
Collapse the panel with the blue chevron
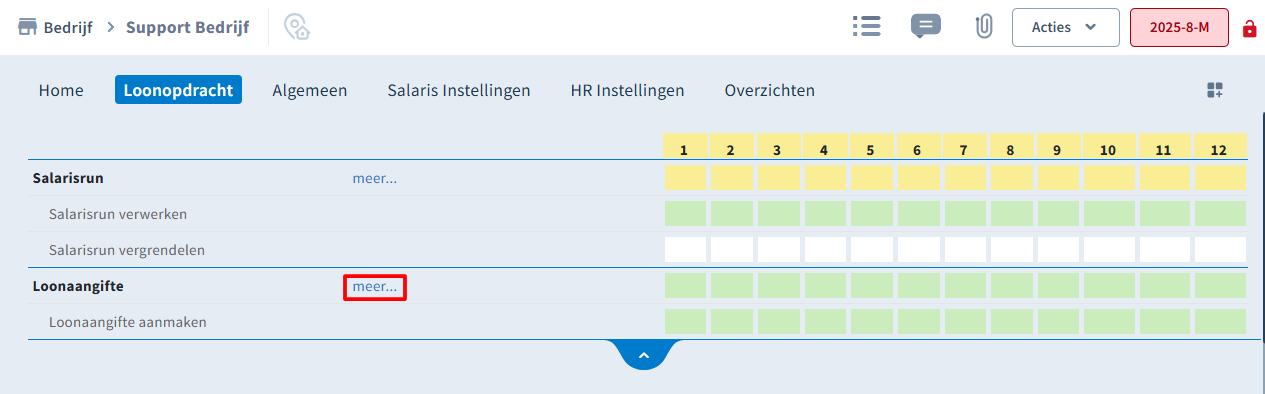click(644, 355)
